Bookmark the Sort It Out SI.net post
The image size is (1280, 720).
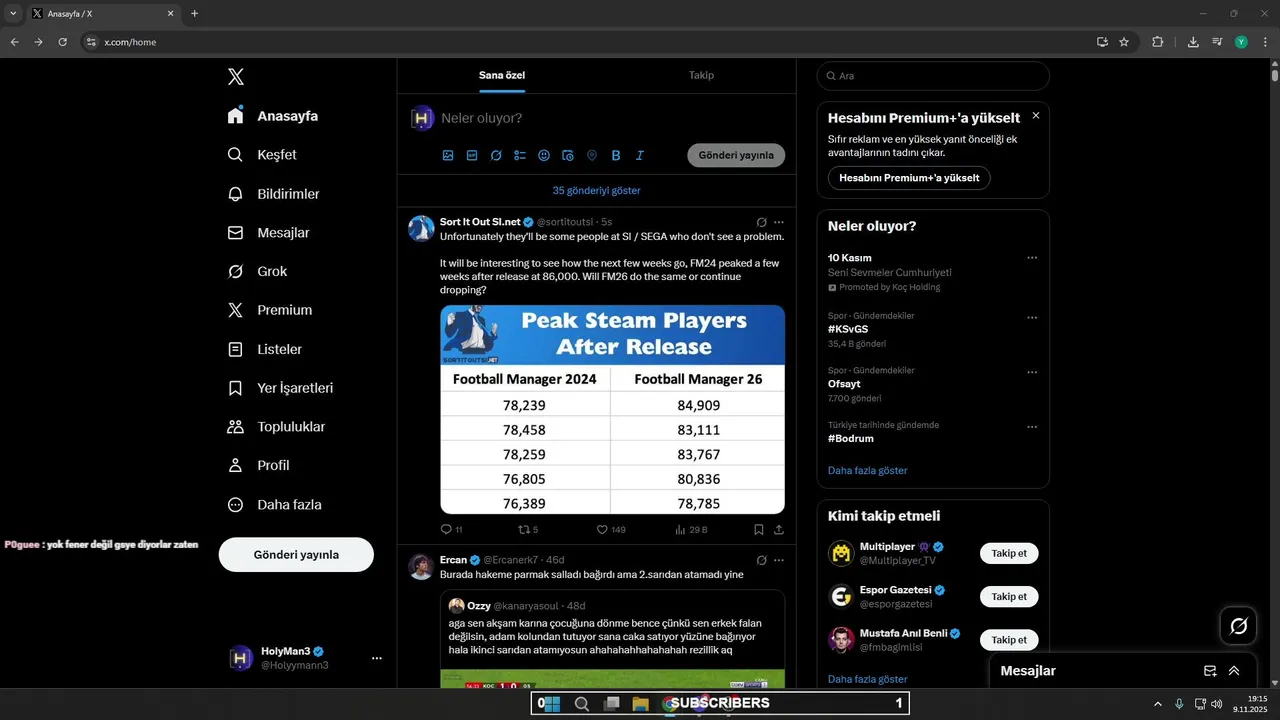pos(759,530)
